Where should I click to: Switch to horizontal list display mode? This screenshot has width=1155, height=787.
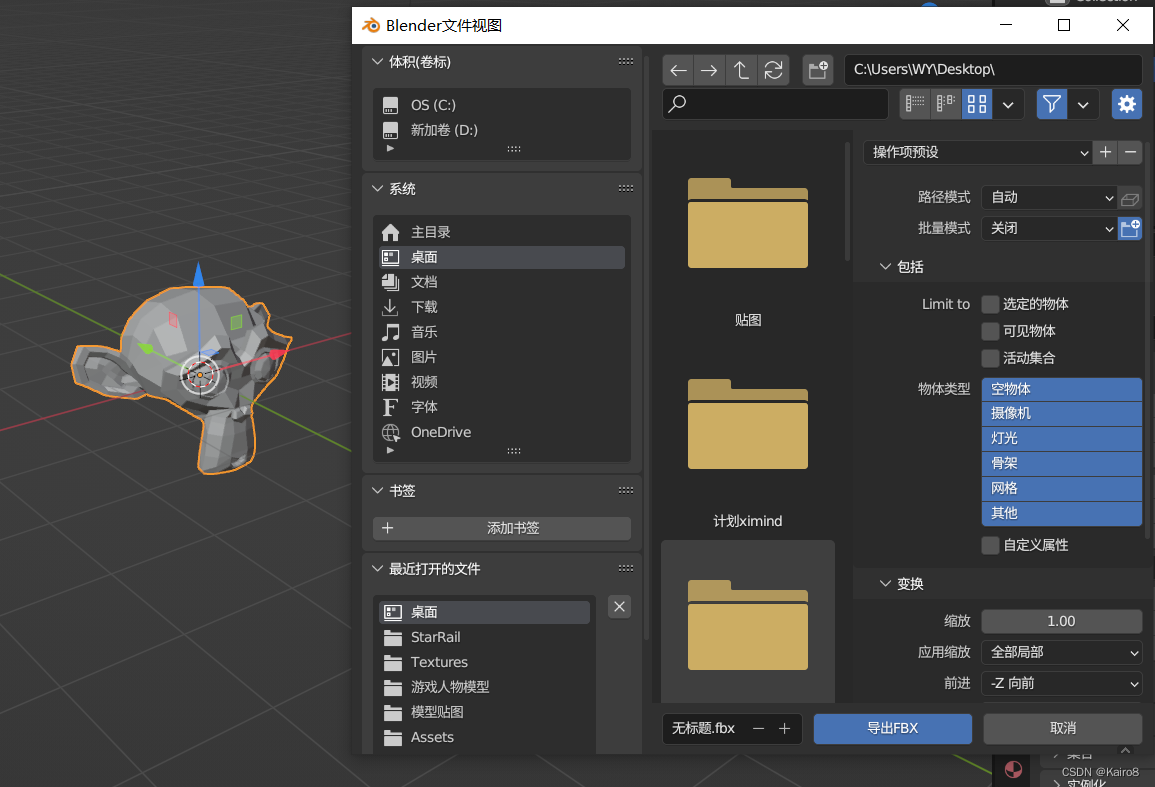click(x=946, y=104)
